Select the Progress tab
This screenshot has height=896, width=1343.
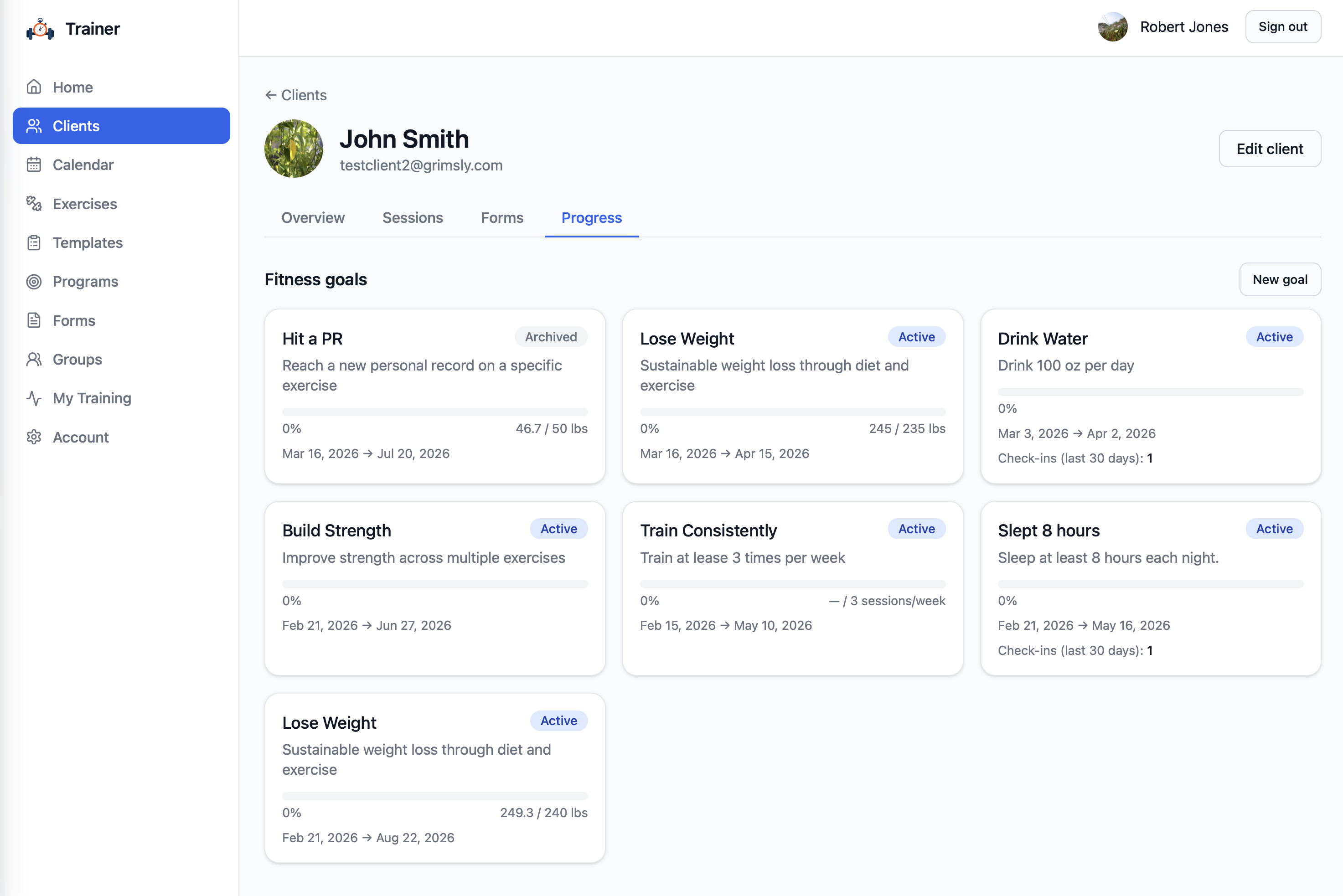tap(591, 218)
